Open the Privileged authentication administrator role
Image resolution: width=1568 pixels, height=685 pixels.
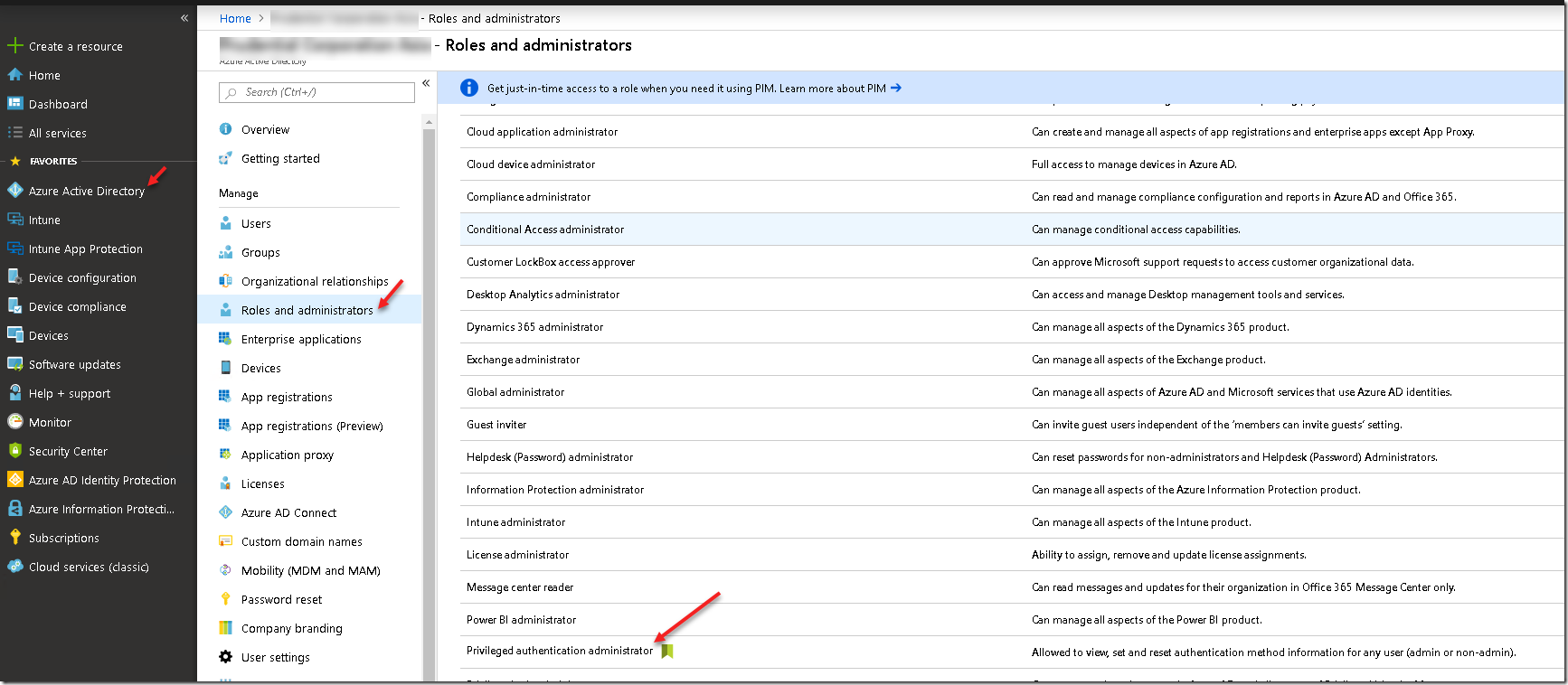point(559,651)
